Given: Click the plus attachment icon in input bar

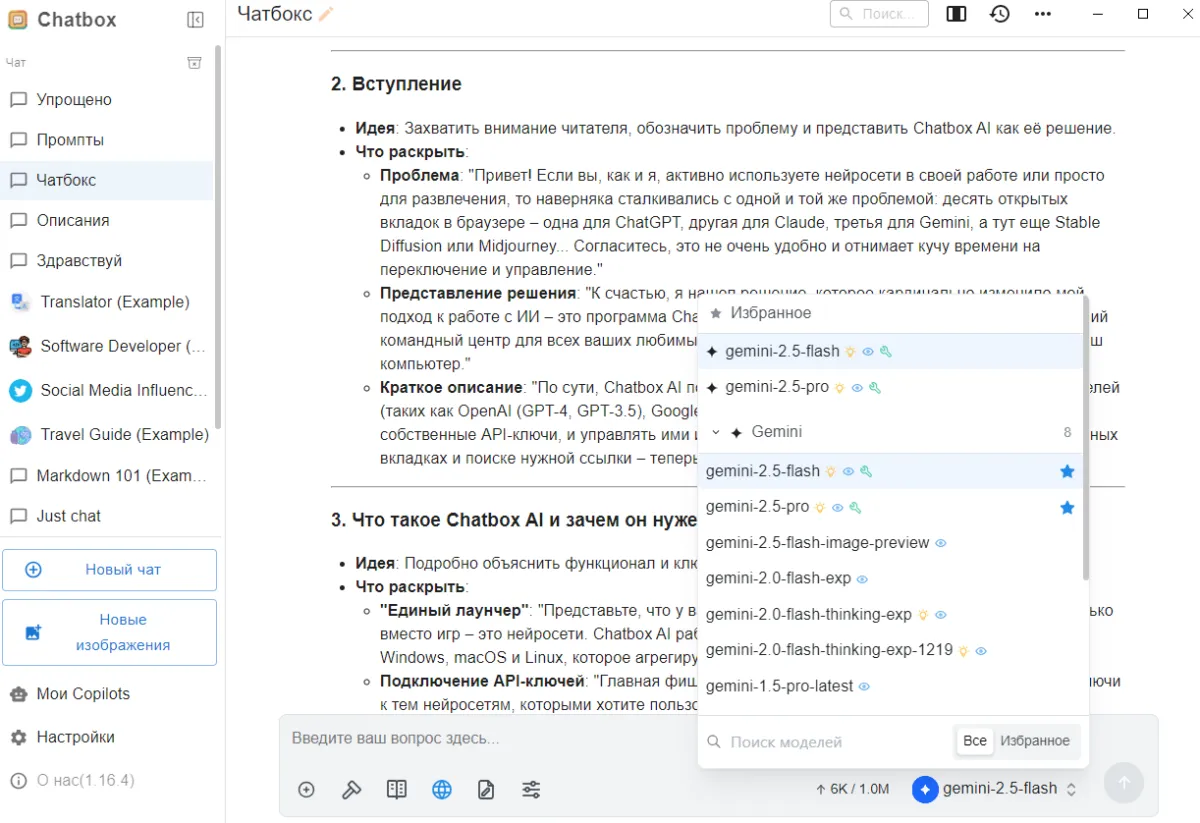Looking at the screenshot, I should tap(307, 789).
